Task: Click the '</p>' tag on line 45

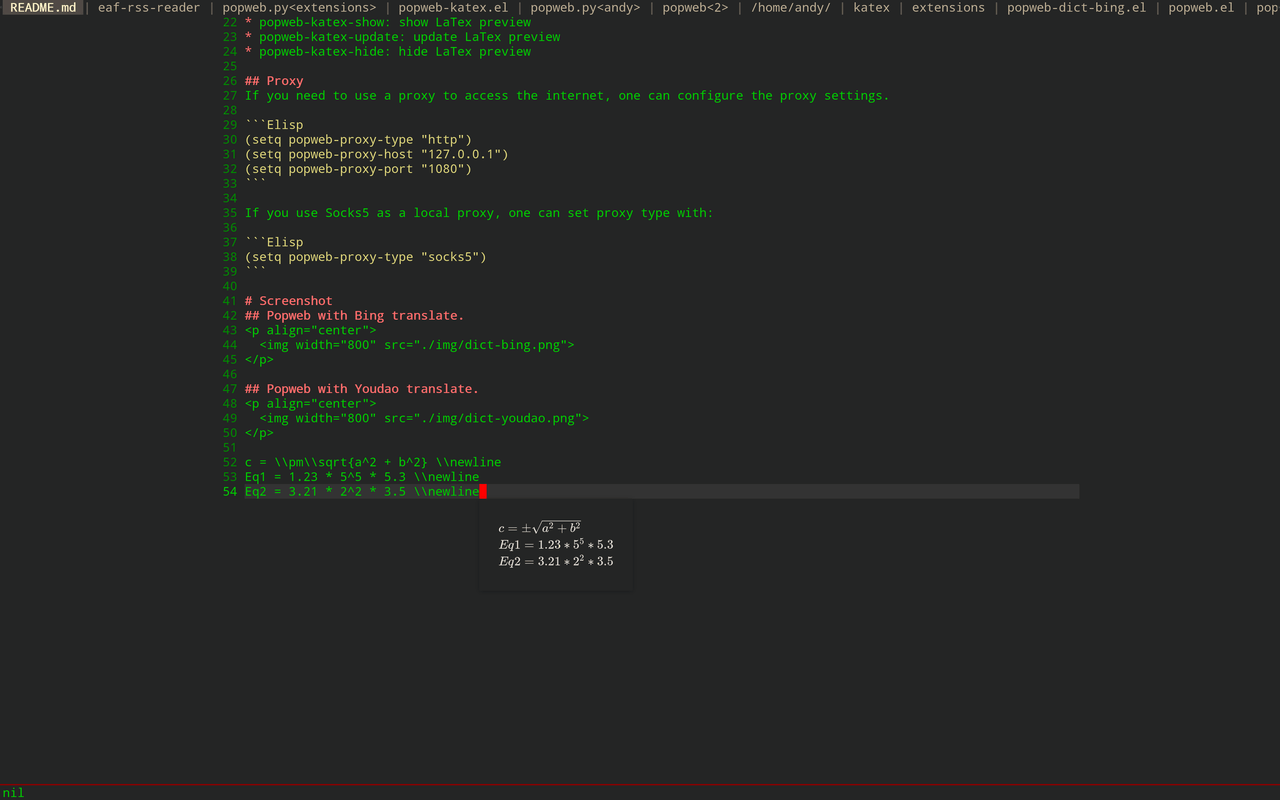Action: (x=259, y=360)
